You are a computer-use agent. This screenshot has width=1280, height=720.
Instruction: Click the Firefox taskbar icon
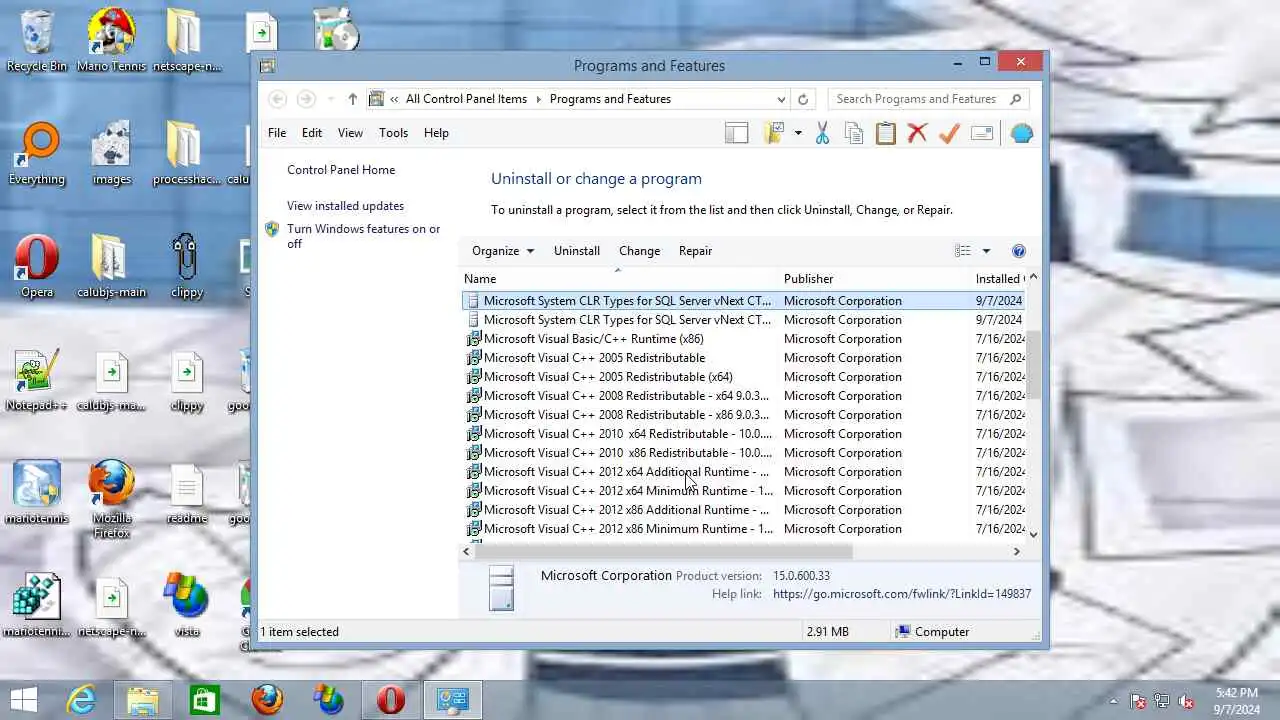tap(267, 700)
